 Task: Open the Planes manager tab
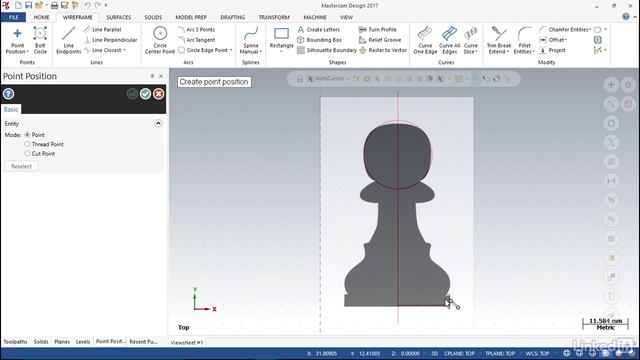[62, 342]
